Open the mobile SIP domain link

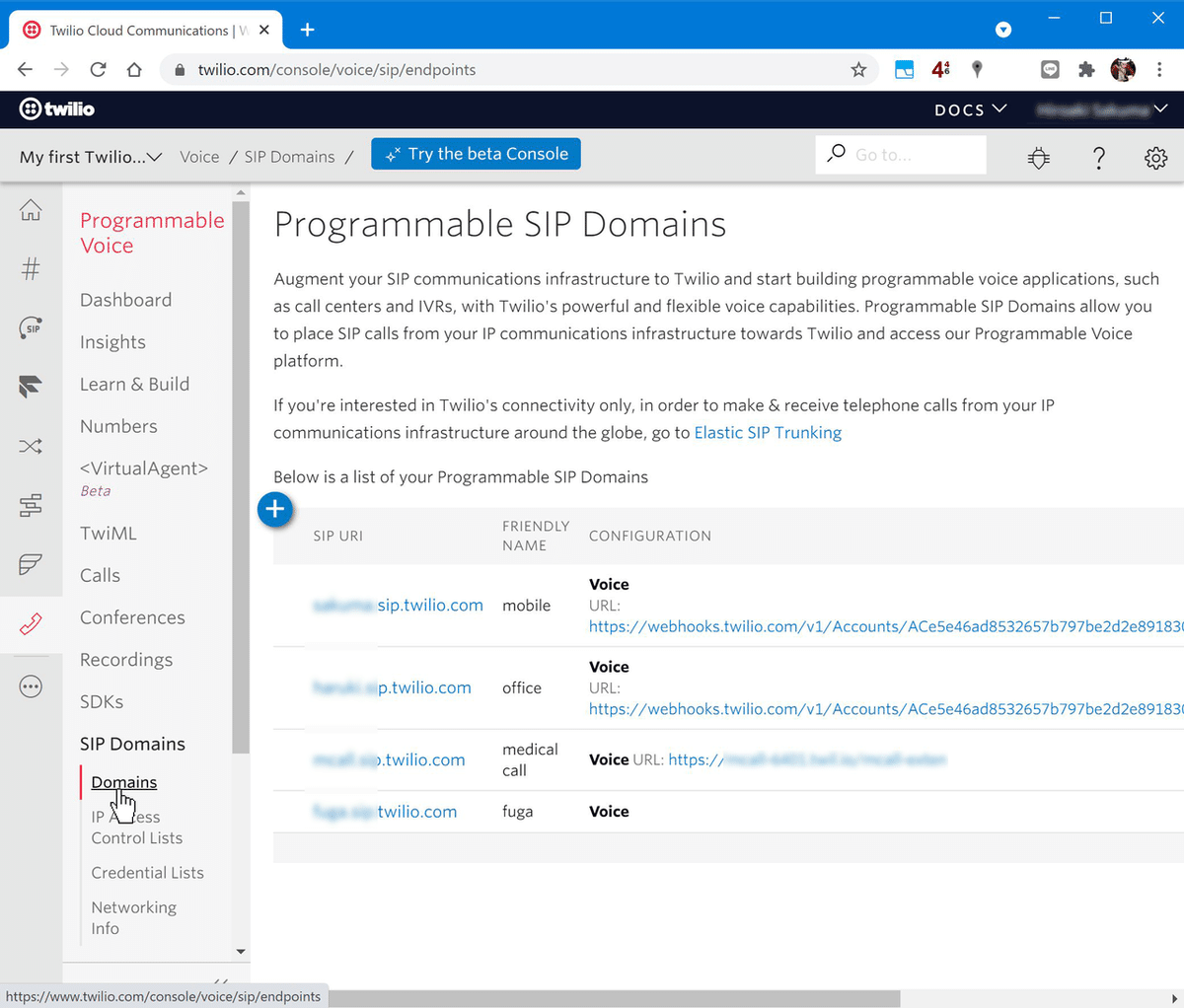tap(398, 605)
